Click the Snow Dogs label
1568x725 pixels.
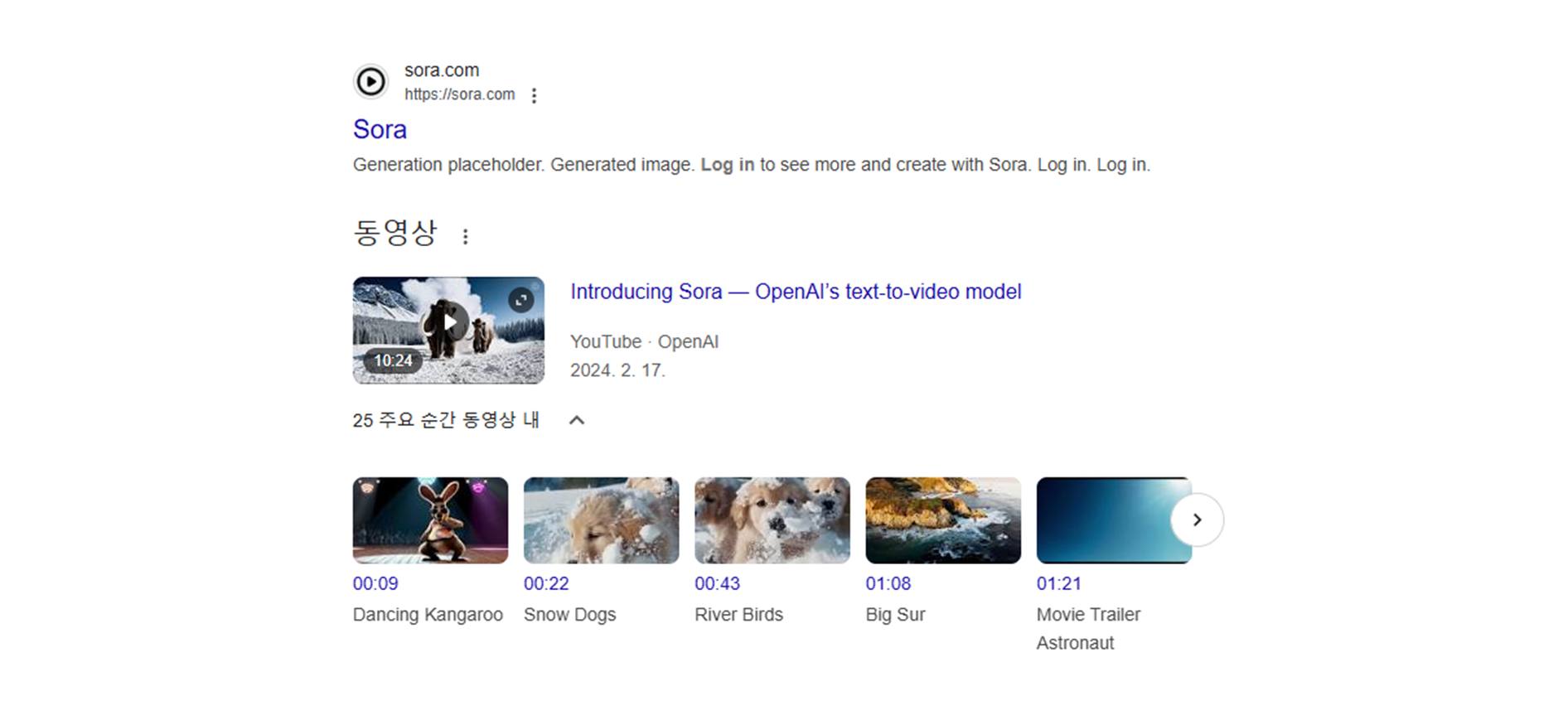570,615
